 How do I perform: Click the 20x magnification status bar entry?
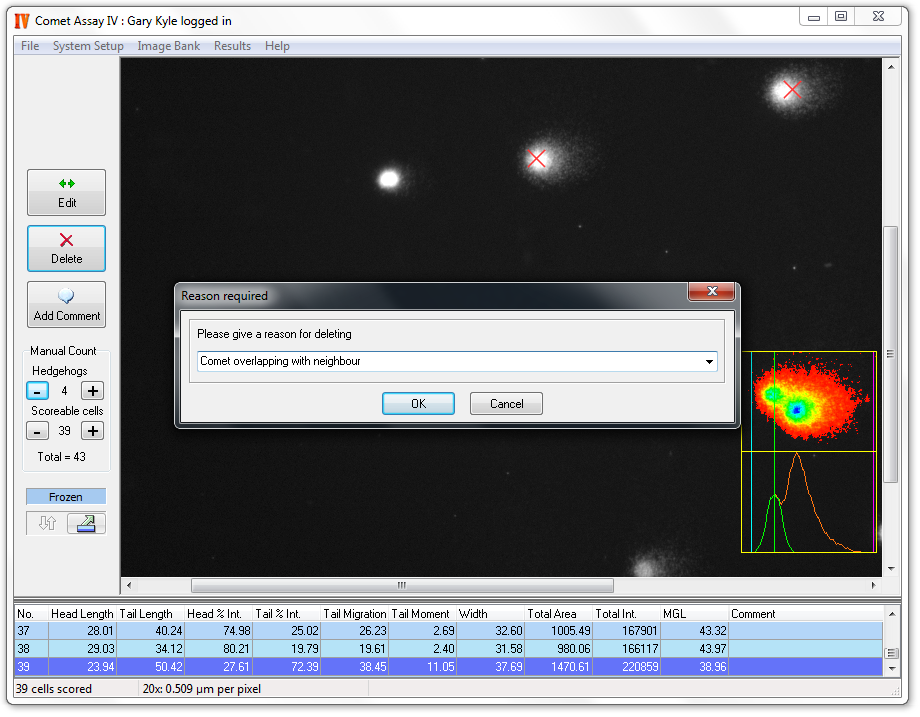coord(201,689)
